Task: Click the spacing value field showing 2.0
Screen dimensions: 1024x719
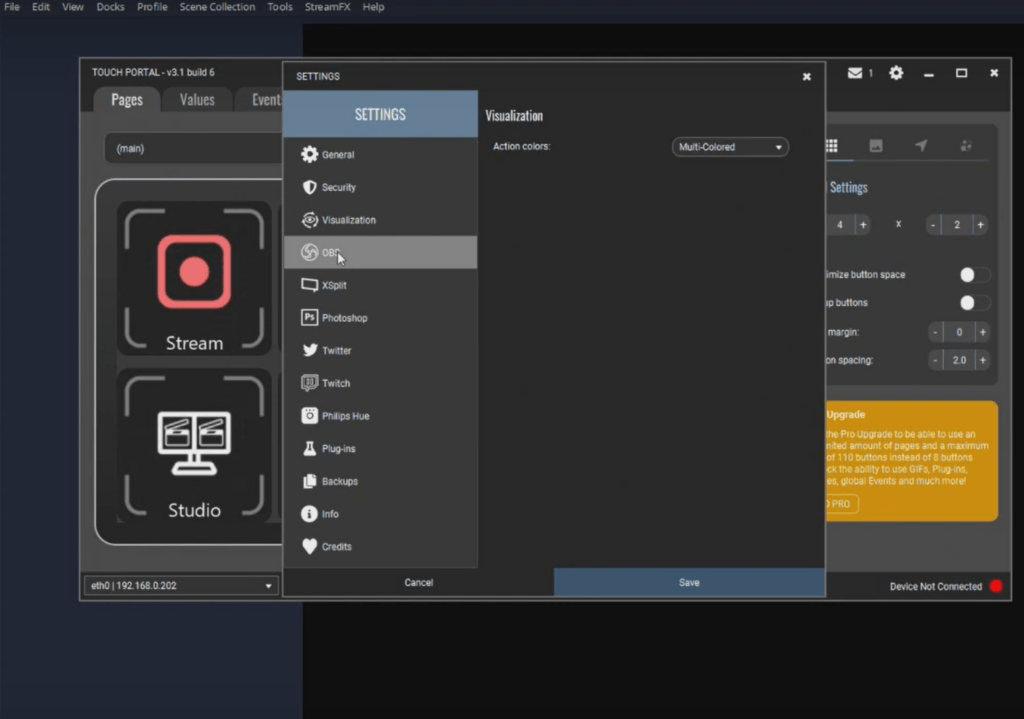Action: pyautogui.click(x=959, y=360)
